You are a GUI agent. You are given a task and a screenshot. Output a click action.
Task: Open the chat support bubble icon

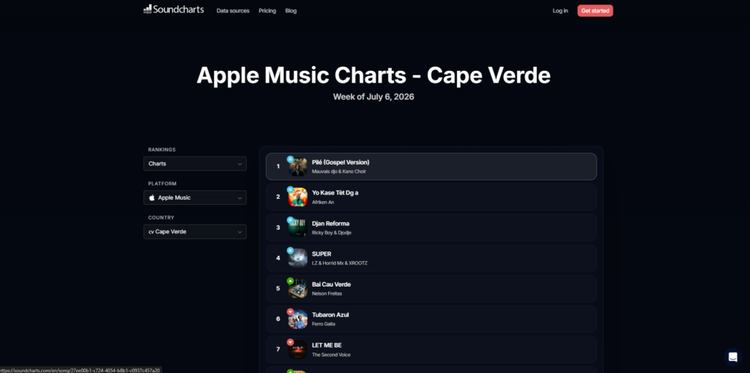733,357
